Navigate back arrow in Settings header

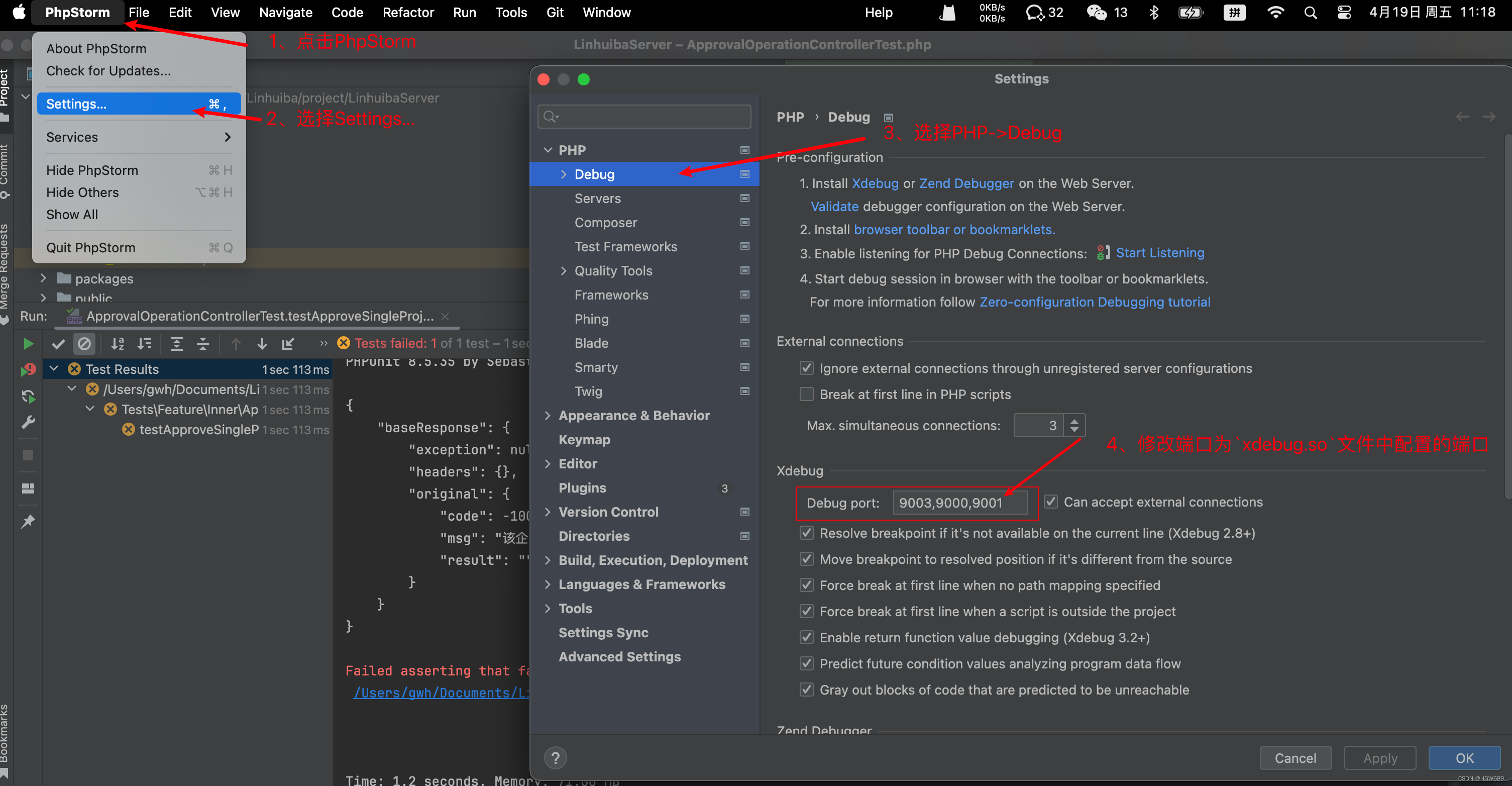(x=1462, y=116)
